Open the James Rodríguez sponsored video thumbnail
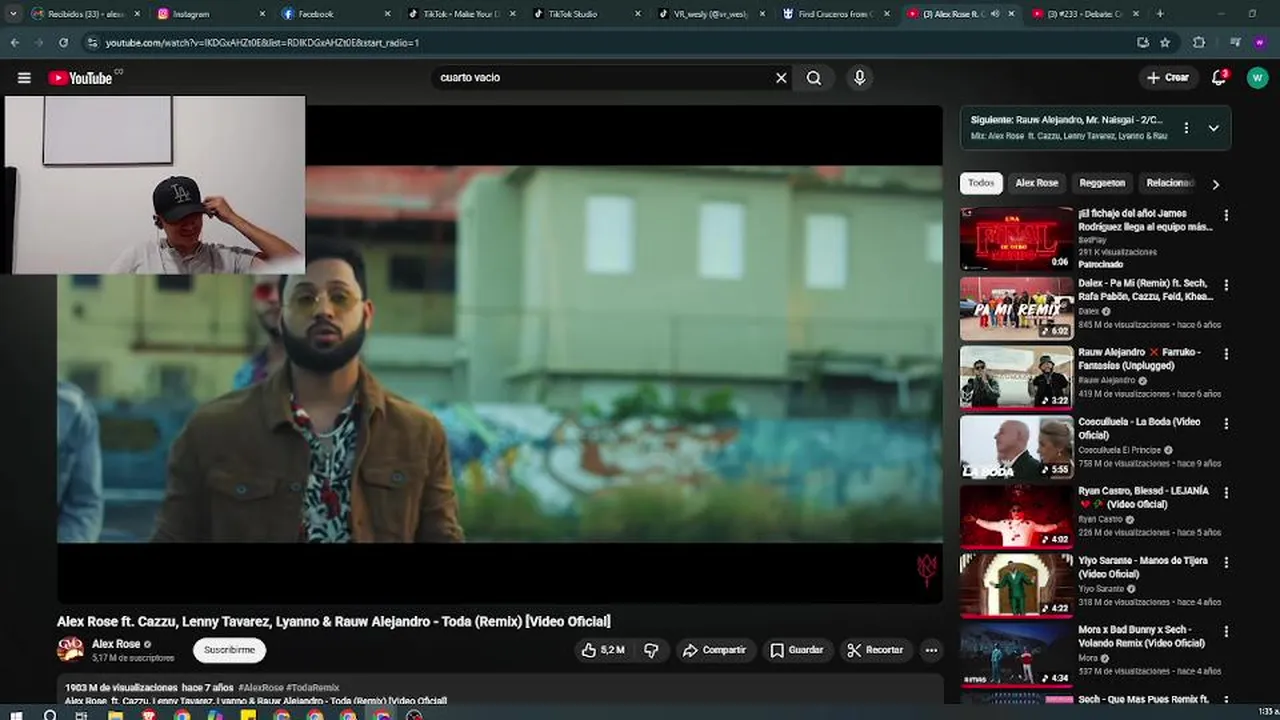The image size is (1280, 720). [1016, 239]
